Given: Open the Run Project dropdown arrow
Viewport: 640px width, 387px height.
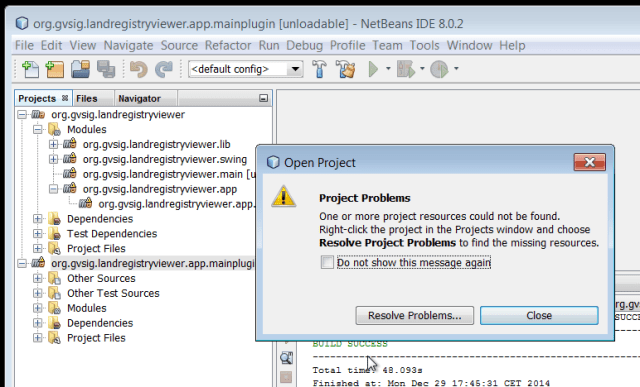Looking at the screenshot, I should point(388,69).
